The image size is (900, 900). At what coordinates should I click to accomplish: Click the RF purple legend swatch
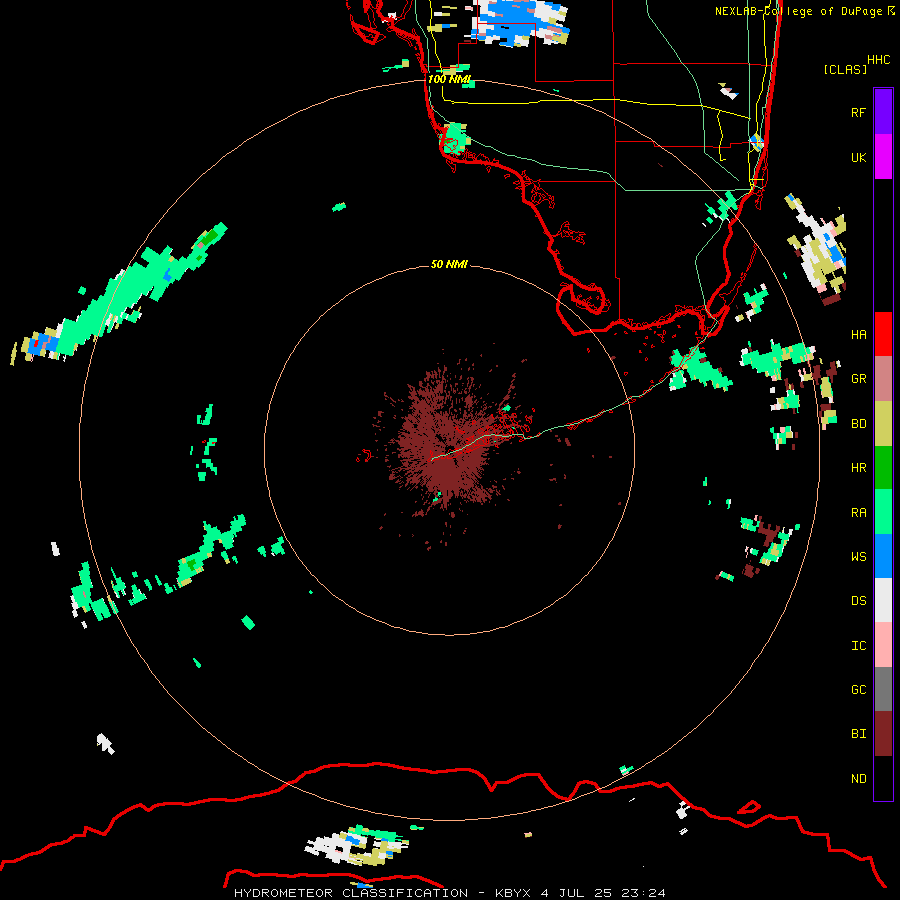[883, 112]
